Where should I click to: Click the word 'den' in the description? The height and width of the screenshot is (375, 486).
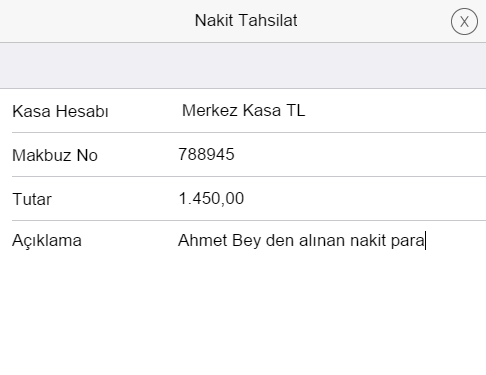point(280,240)
